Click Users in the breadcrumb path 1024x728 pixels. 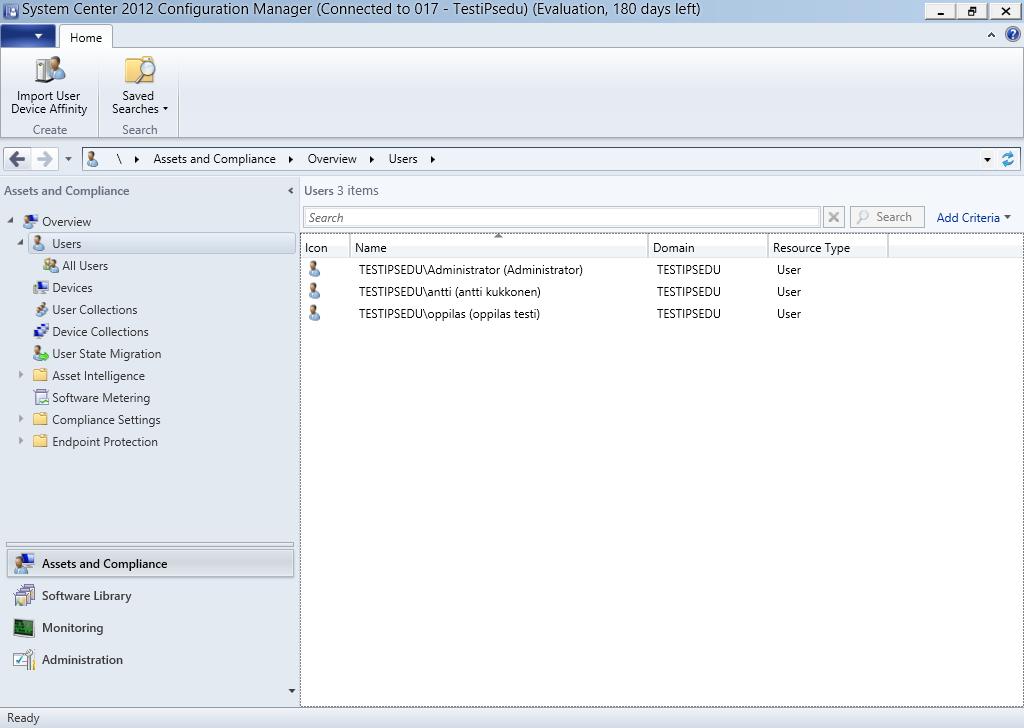(403, 159)
